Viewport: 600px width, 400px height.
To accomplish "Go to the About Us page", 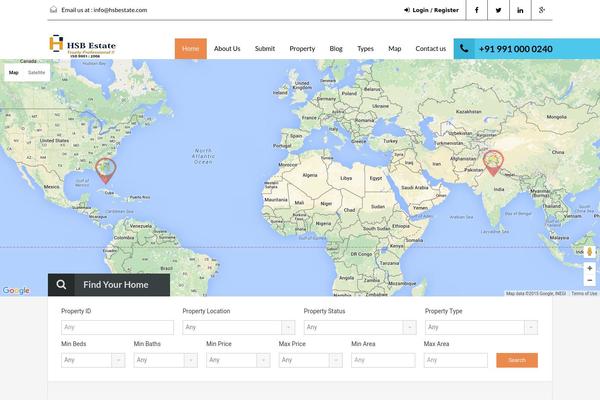I will (x=227, y=49).
